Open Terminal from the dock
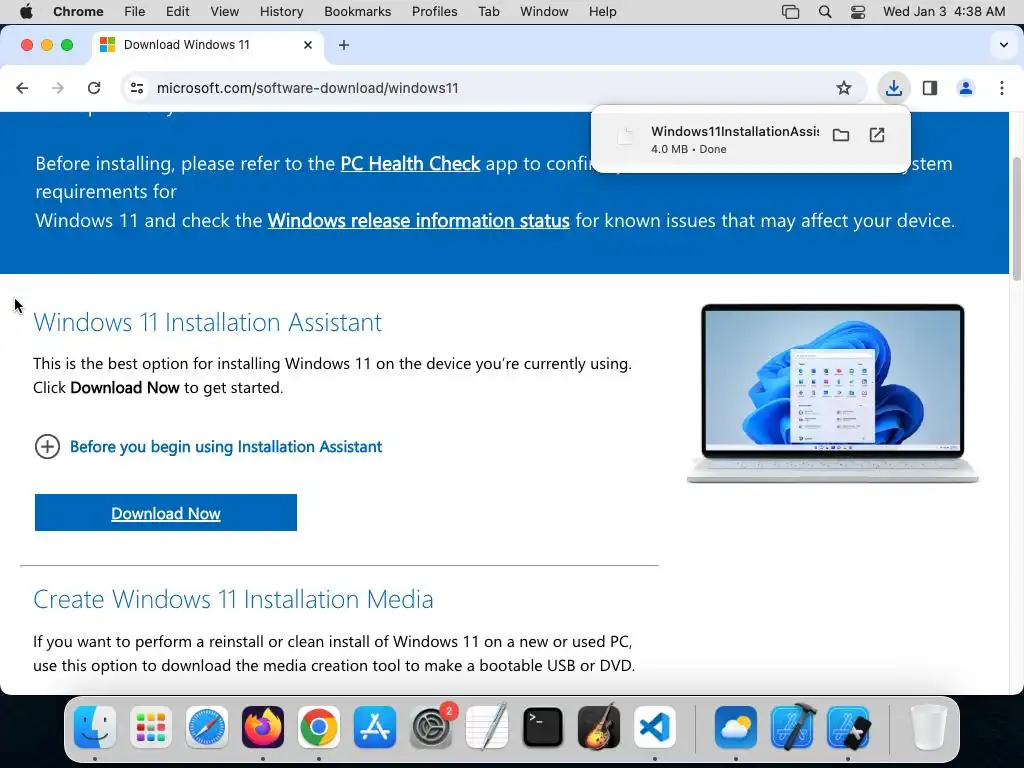1024x768 pixels. [x=543, y=727]
